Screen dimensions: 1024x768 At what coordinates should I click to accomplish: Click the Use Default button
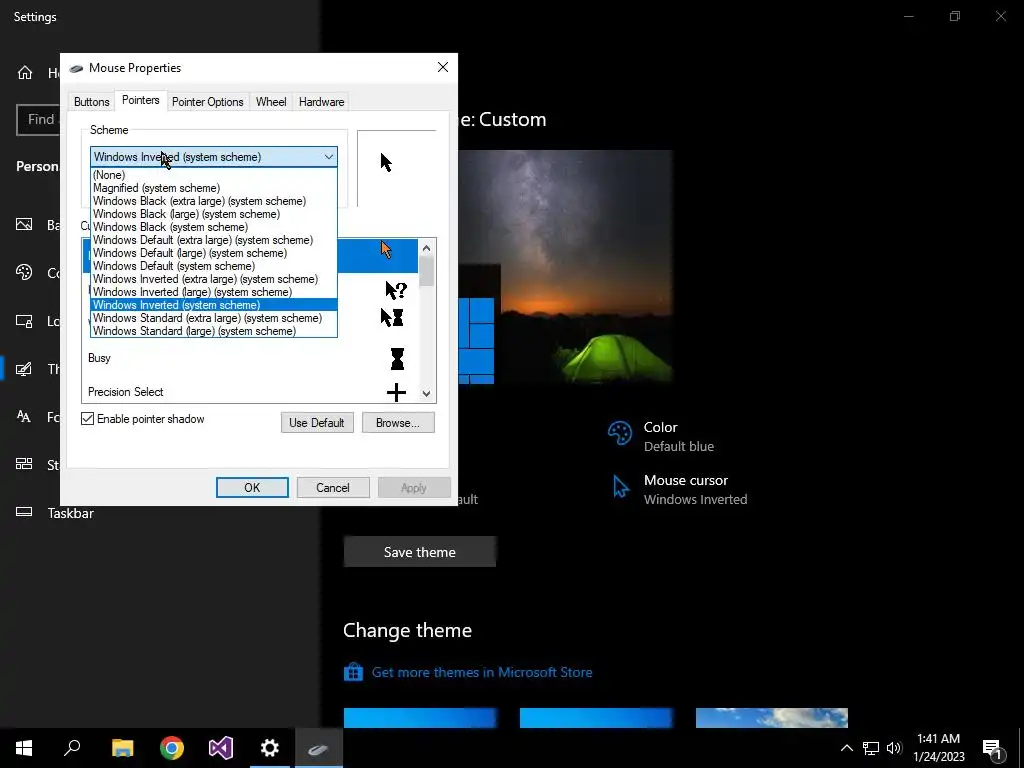[317, 423]
